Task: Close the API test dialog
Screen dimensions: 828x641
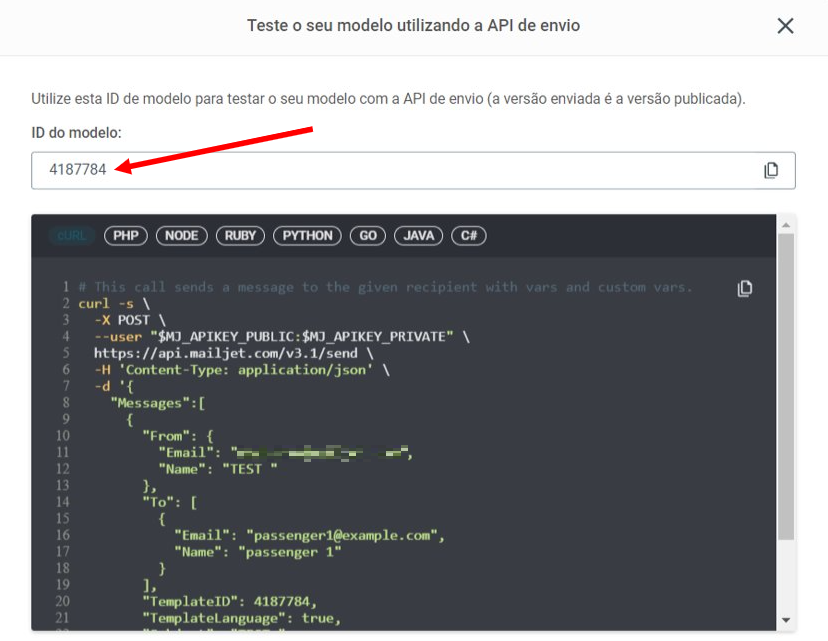Action: point(785,25)
